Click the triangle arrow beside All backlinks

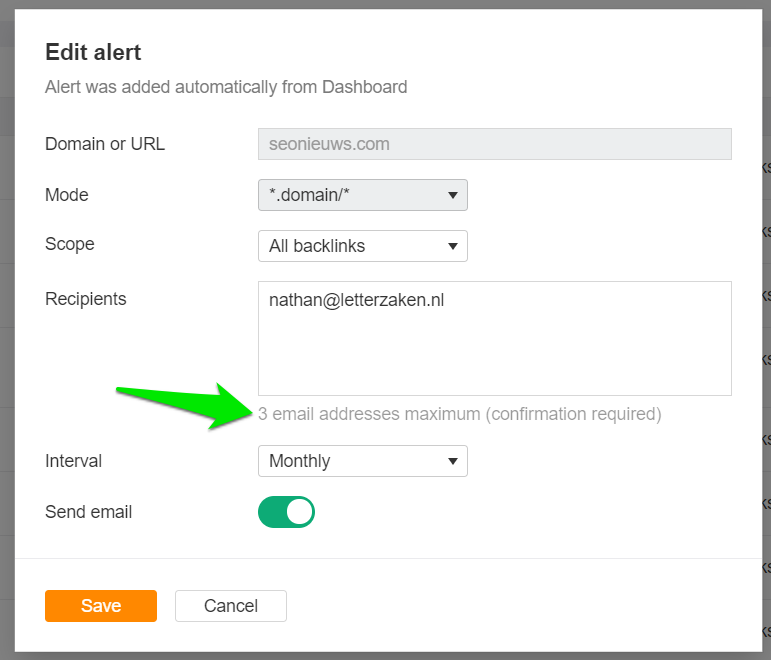(x=453, y=246)
